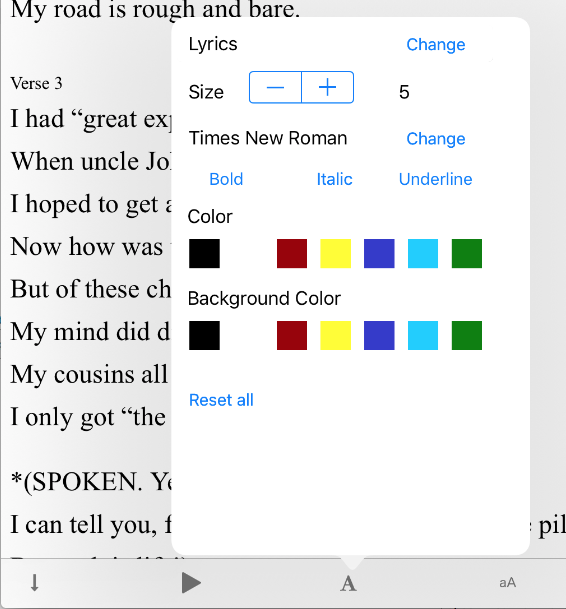Pick green text Color swatch
The image size is (566, 609).
(x=467, y=254)
